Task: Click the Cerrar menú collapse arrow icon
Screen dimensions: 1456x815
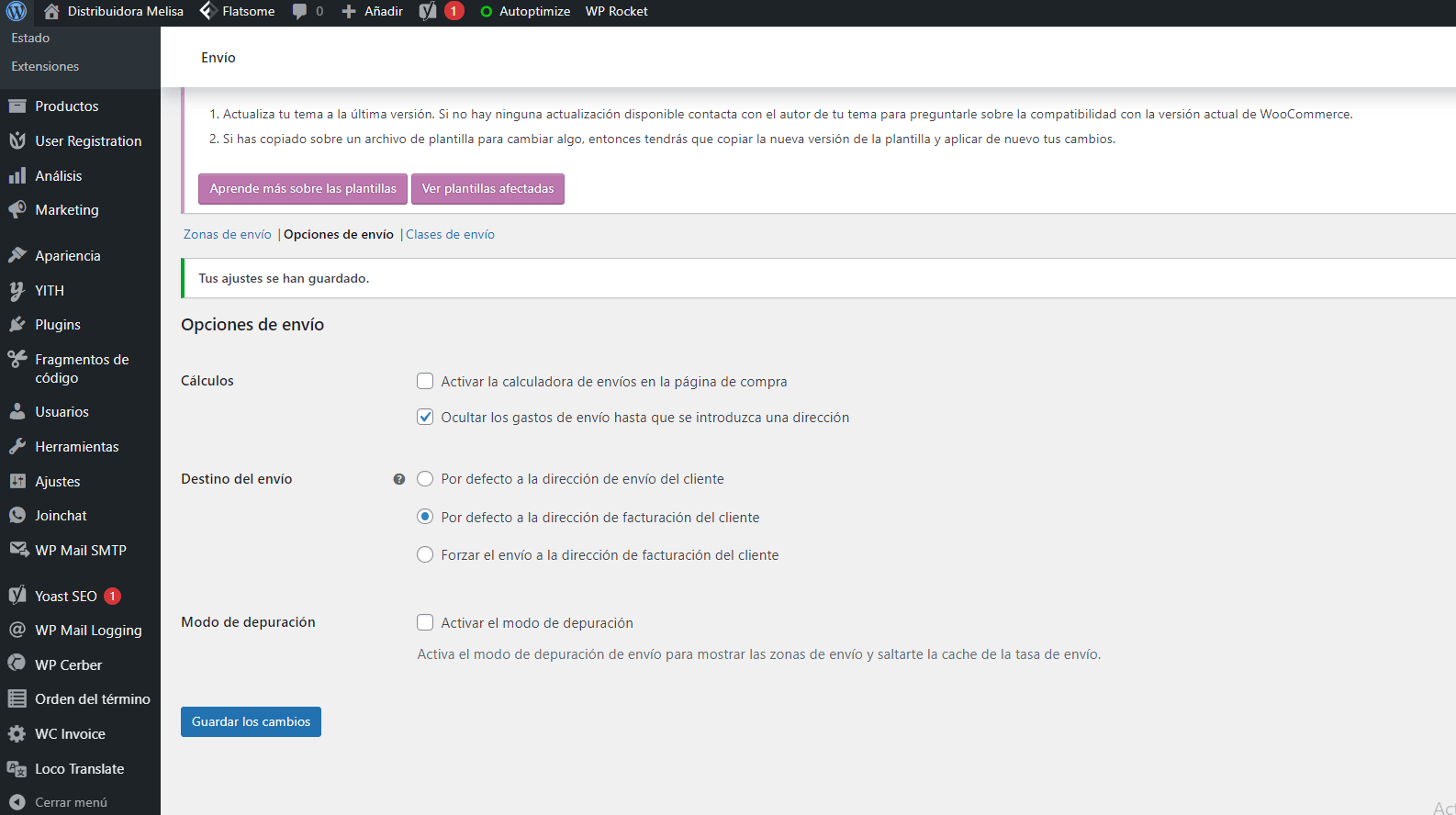Action: click(x=17, y=802)
